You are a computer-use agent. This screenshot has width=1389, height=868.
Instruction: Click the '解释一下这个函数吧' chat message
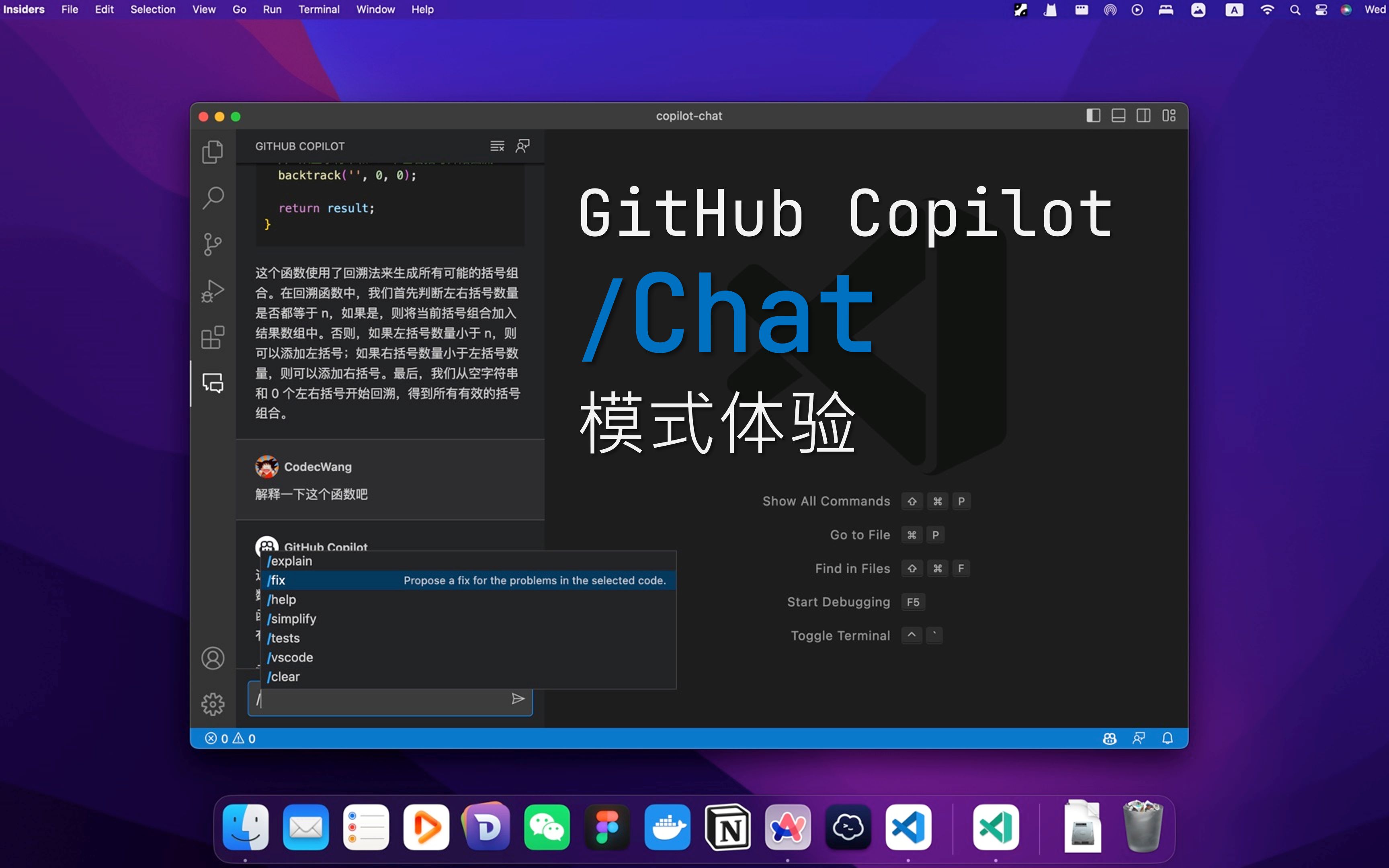(x=311, y=494)
